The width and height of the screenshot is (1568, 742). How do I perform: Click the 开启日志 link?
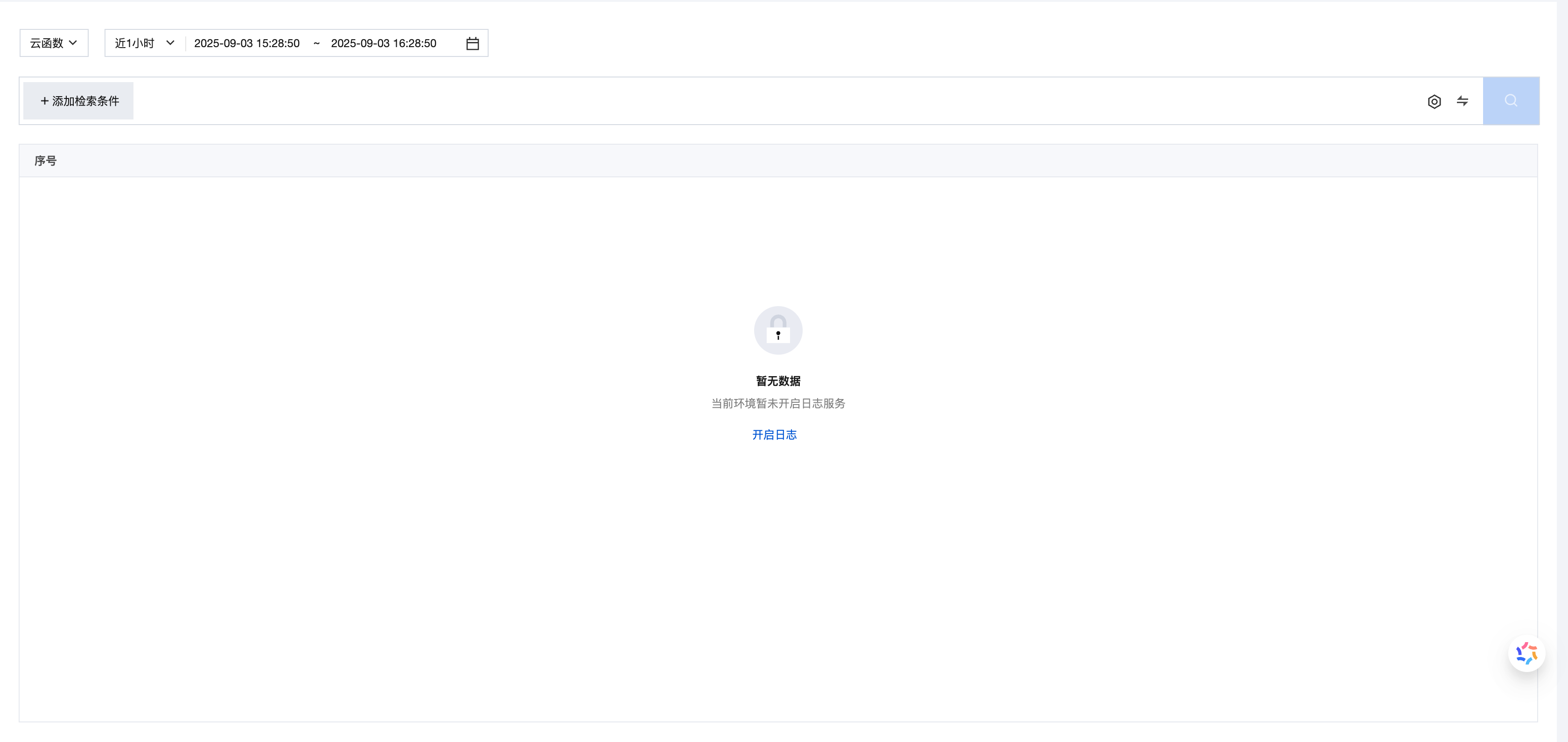pos(774,434)
